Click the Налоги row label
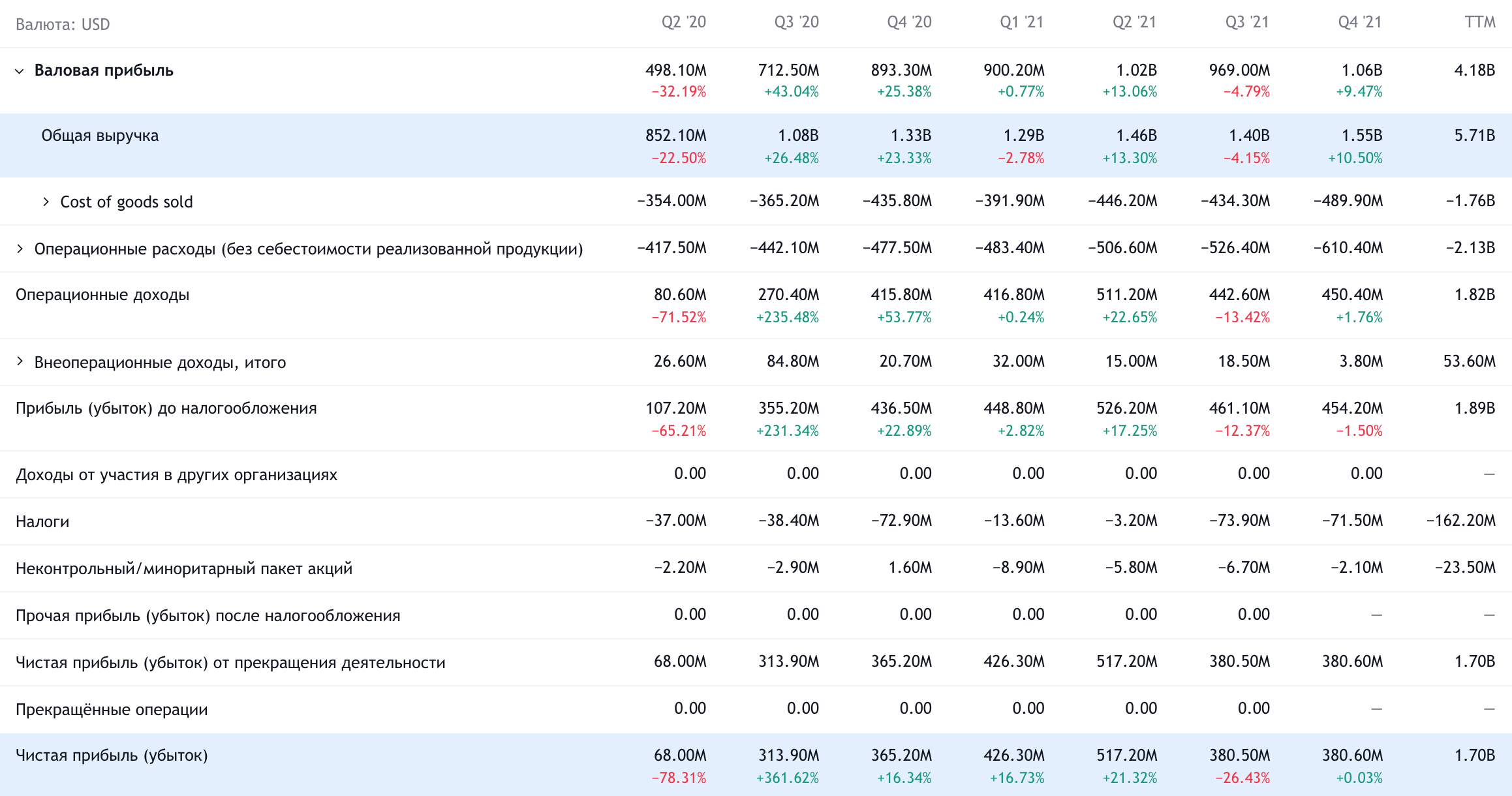 (42, 522)
